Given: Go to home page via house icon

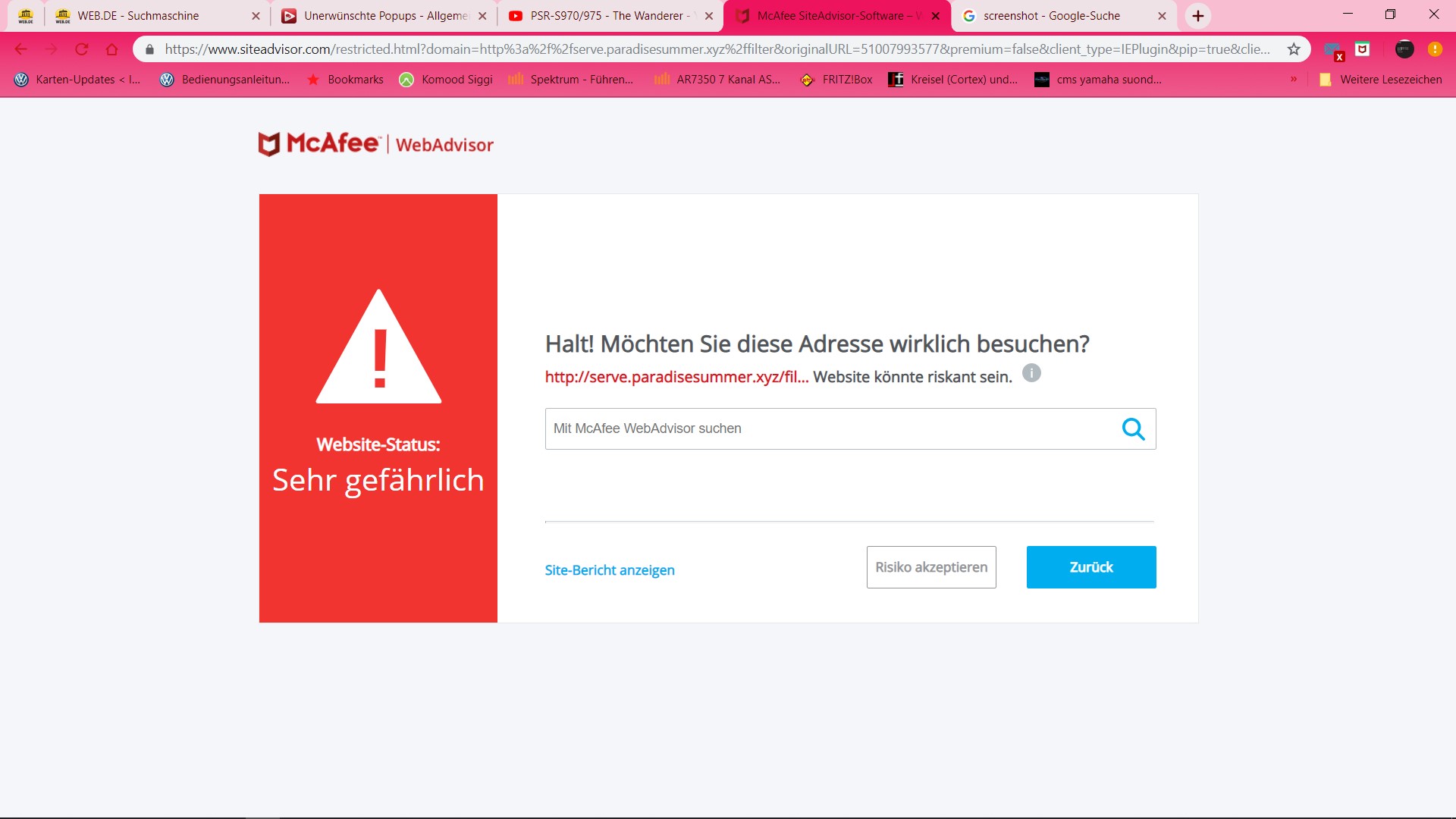Looking at the screenshot, I should [x=112, y=49].
